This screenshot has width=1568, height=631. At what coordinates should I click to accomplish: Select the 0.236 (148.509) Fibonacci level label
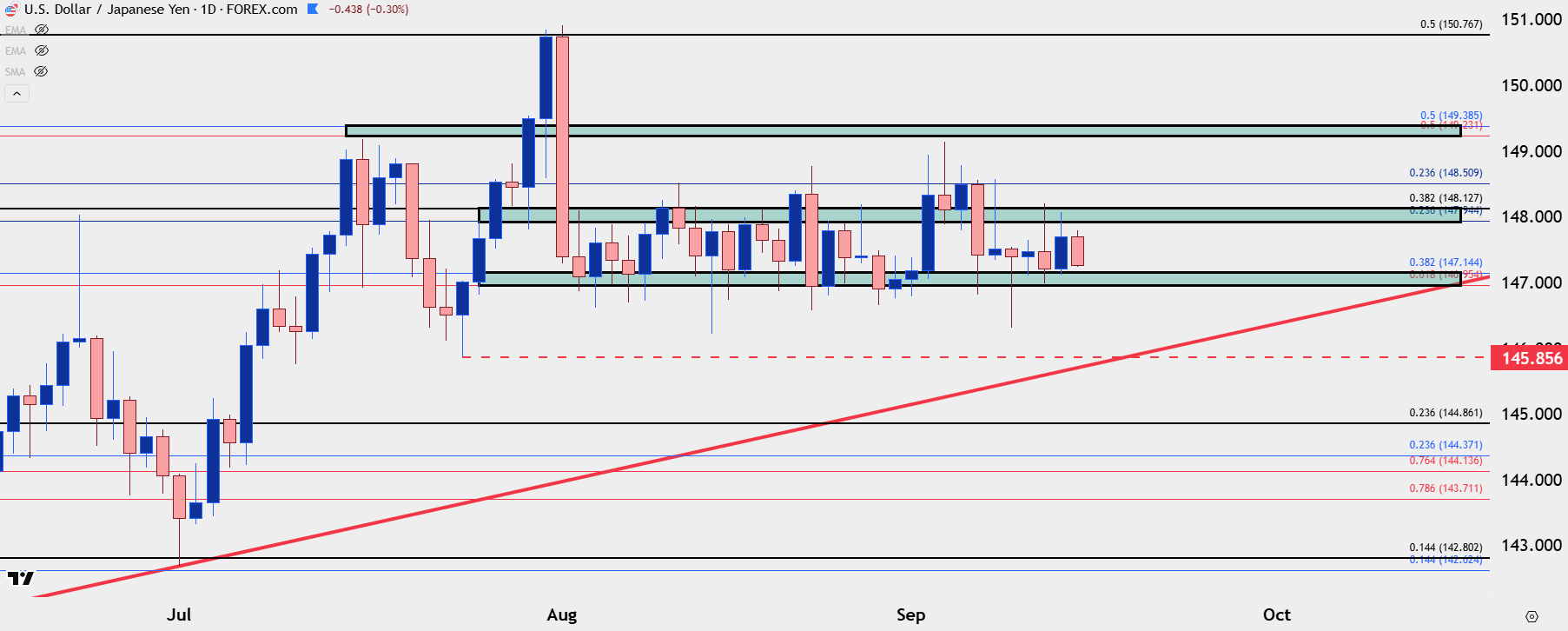(1446, 173)
